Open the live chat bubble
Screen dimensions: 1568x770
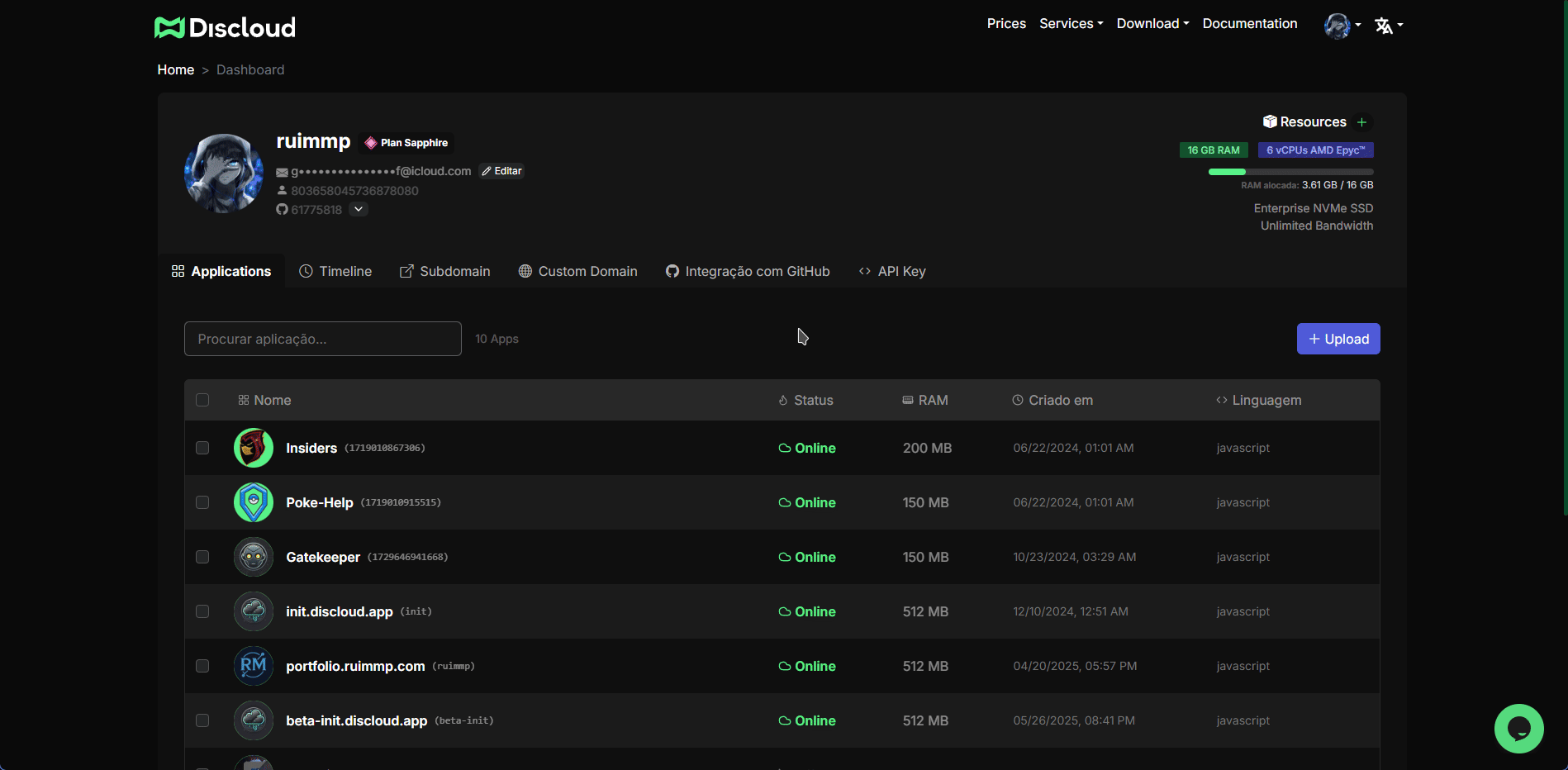point(1518,728)
